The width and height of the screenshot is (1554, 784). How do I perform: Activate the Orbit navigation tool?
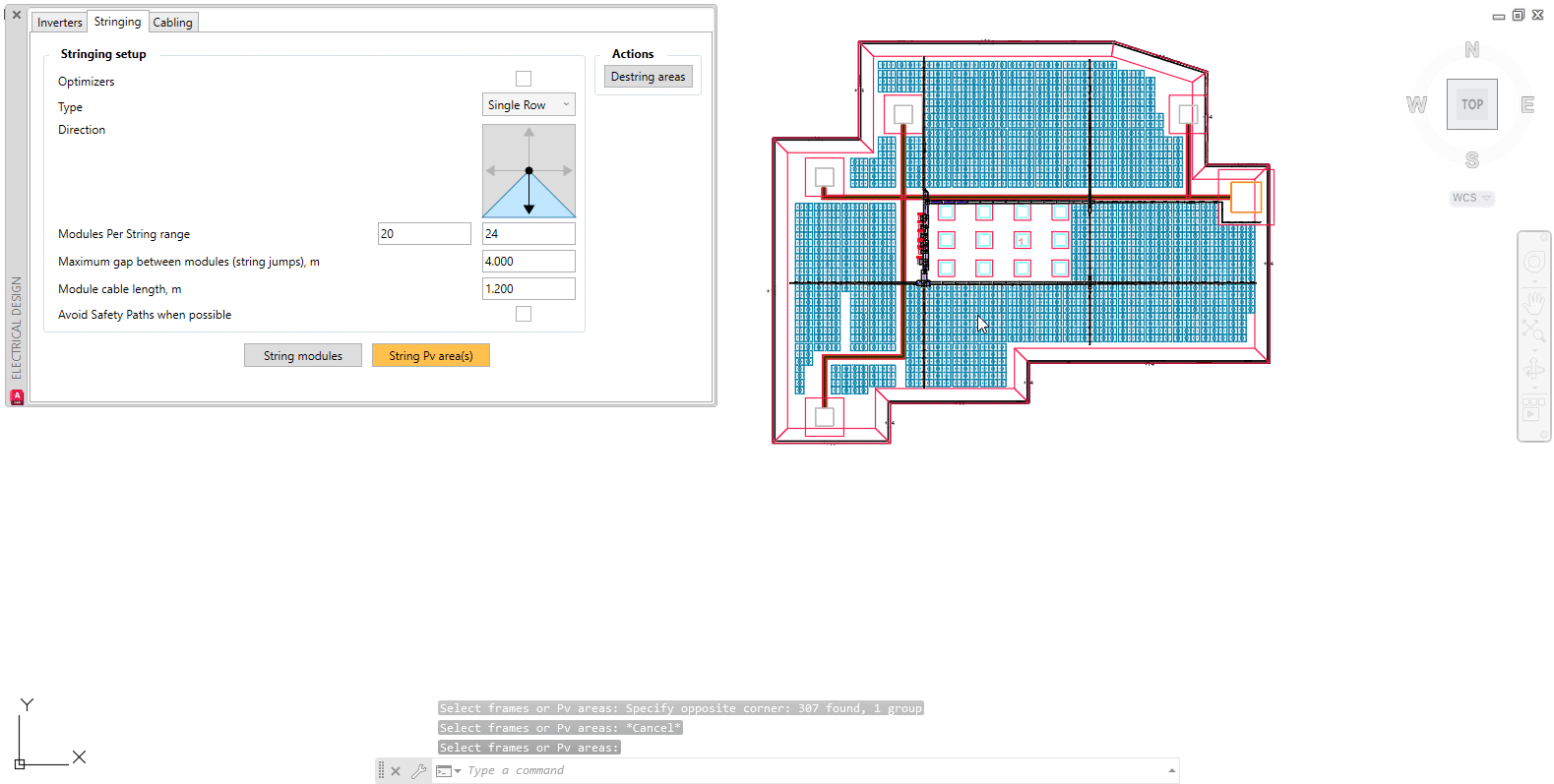pyautogui.click(x=1534, y=370)
